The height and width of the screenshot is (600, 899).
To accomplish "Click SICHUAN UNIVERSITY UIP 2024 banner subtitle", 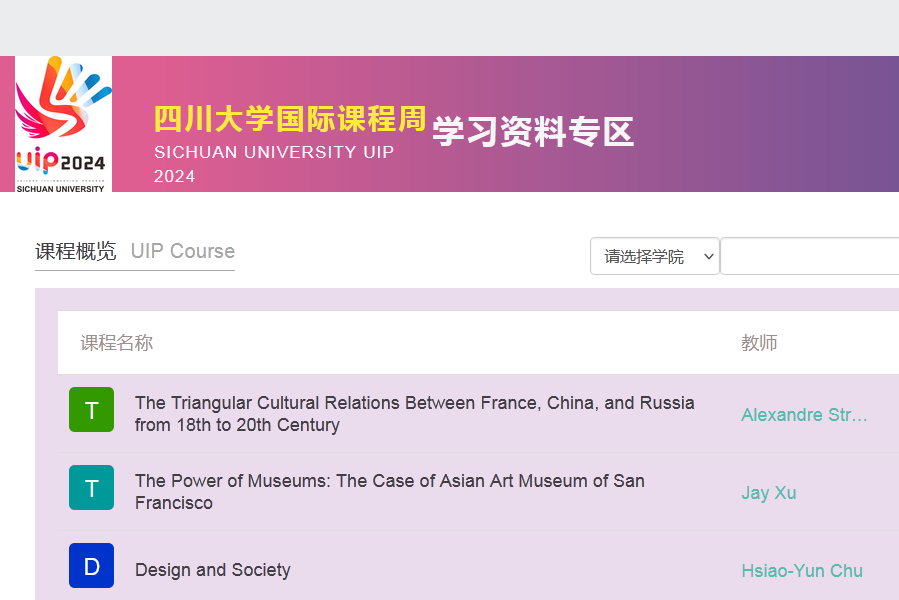I will [274, 164].
